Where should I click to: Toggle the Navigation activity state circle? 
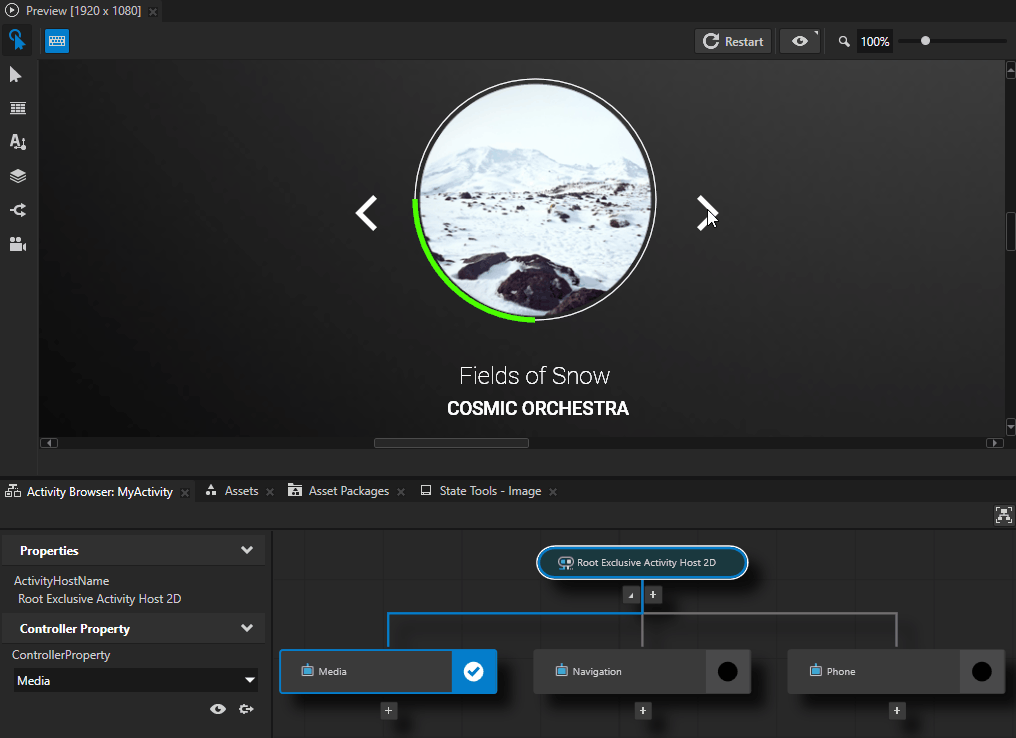coord(729,671)
